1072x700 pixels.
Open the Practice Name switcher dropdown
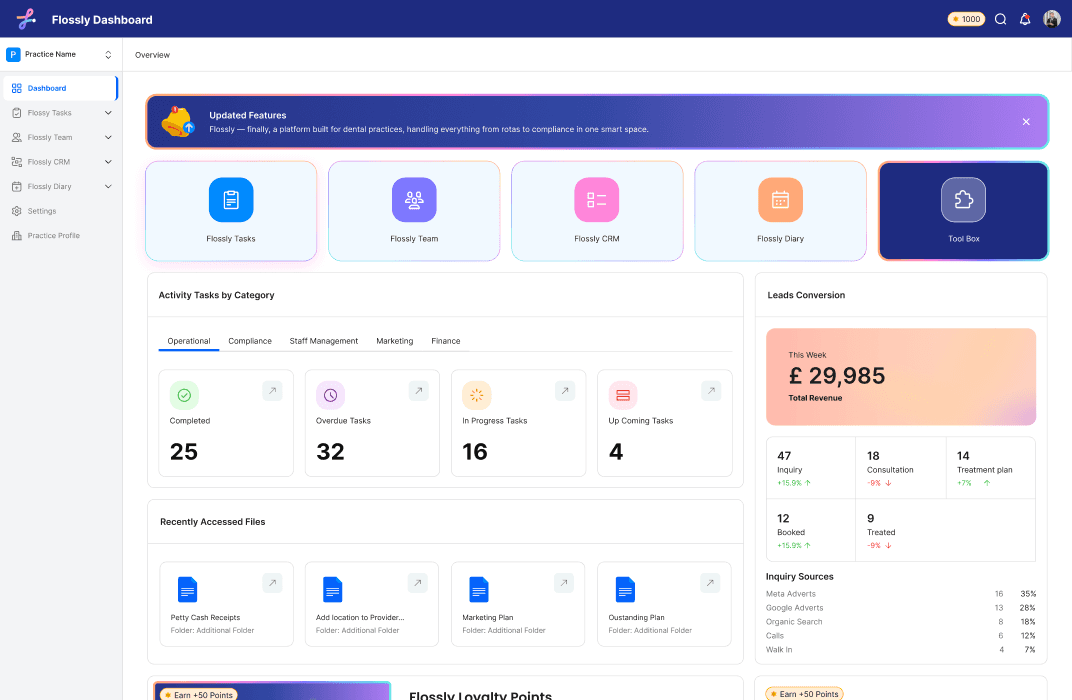coord(60,54)
